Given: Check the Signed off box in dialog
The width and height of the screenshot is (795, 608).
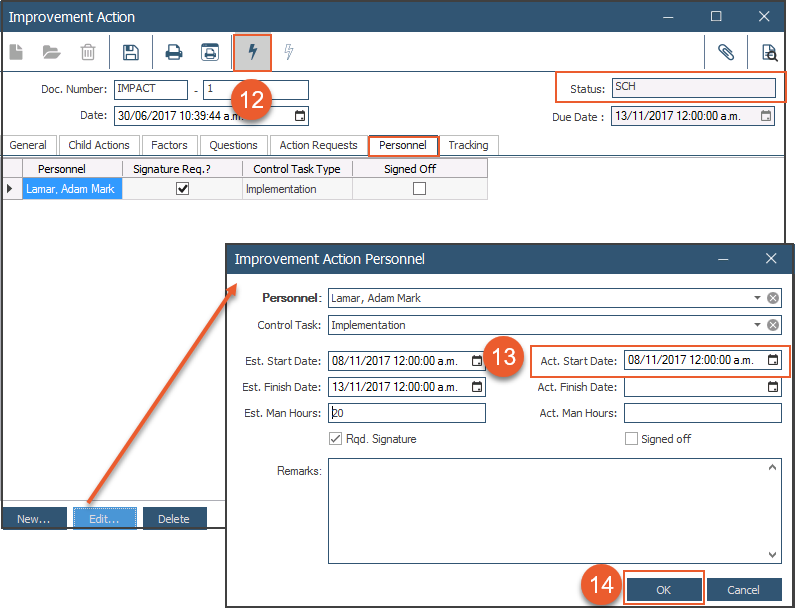Looking at the screenshot, I should 631,439.
